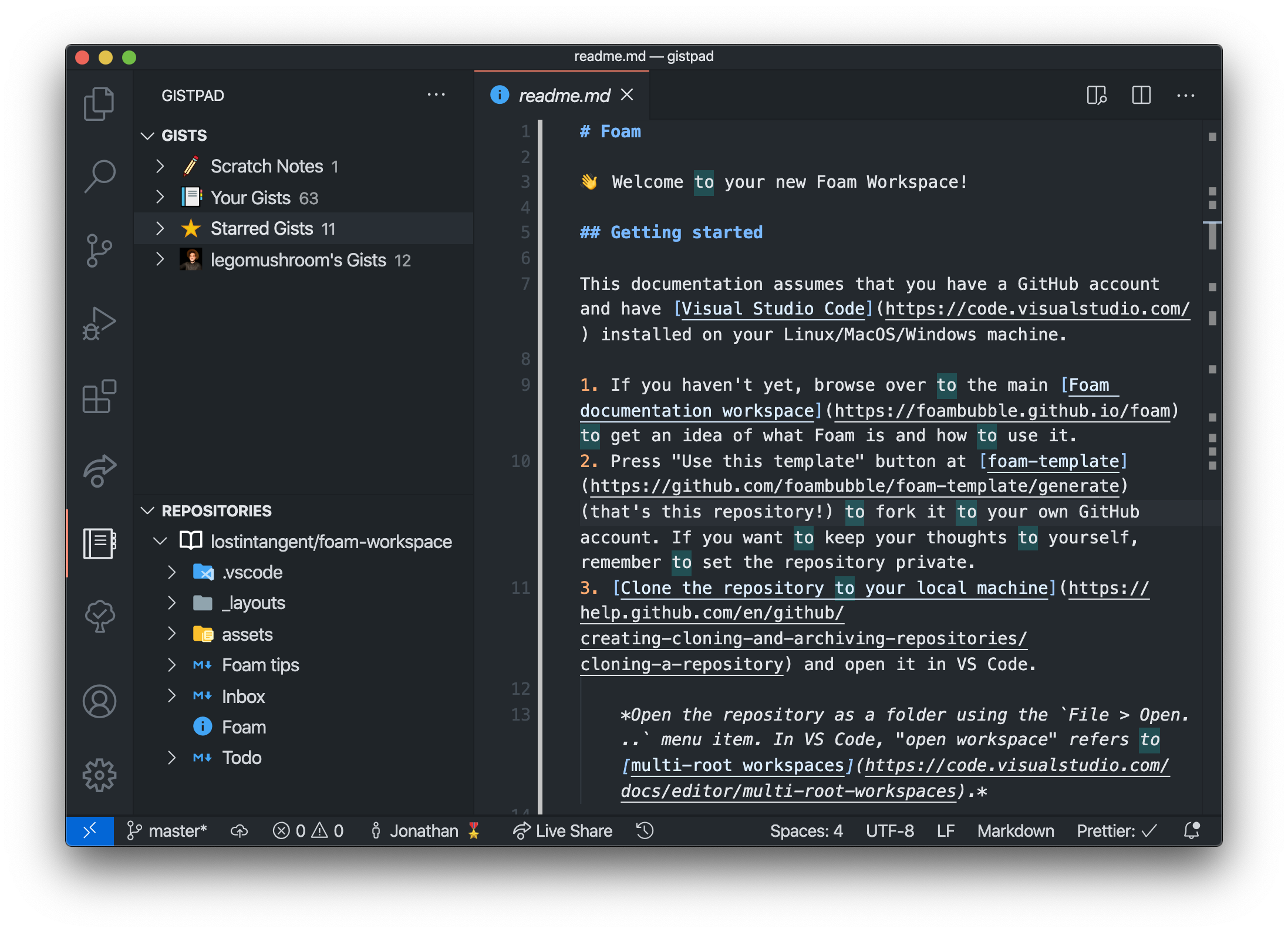Expand the _layouts folder
1288x933 pixels.
click(171, 603)
